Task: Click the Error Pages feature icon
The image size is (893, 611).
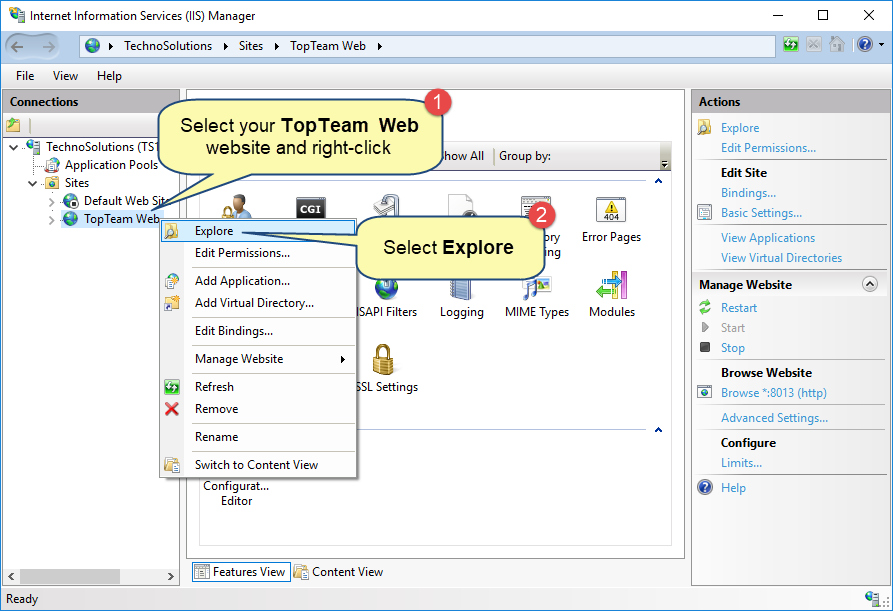Action: (611, 210)
